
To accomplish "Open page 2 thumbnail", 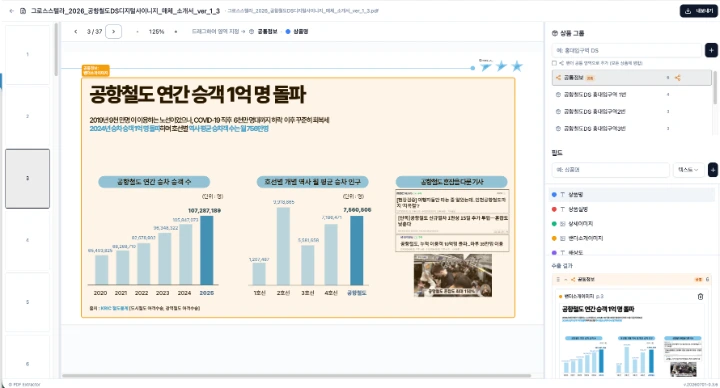I will click(x=28, y=116).
